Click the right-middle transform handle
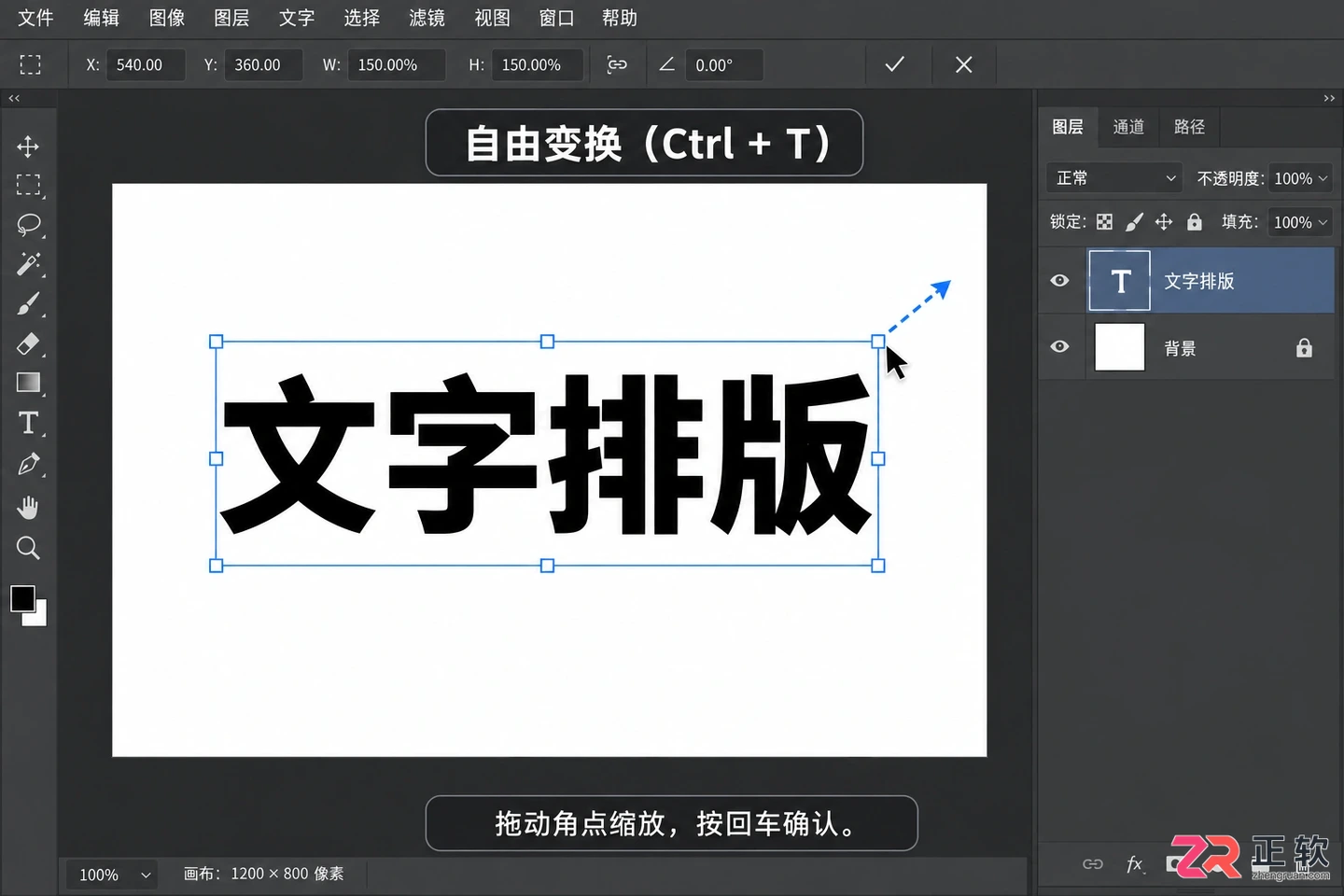Image resolution: width=1344 pixels, height=896 pixels. click(878, 458)
